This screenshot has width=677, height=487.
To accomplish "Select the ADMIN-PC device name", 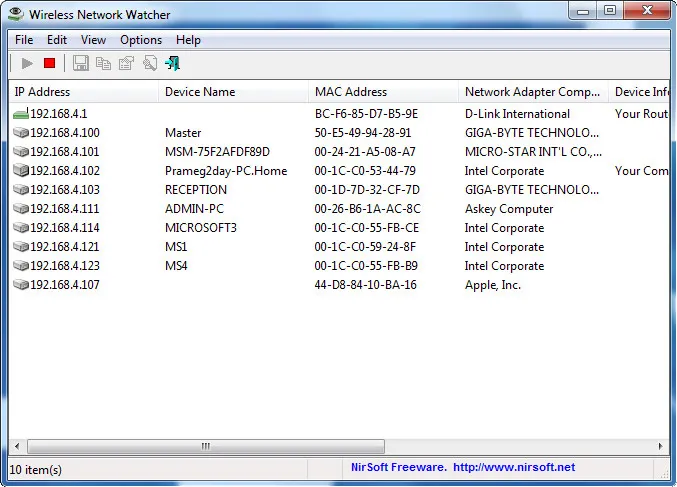I will [194, 209].
